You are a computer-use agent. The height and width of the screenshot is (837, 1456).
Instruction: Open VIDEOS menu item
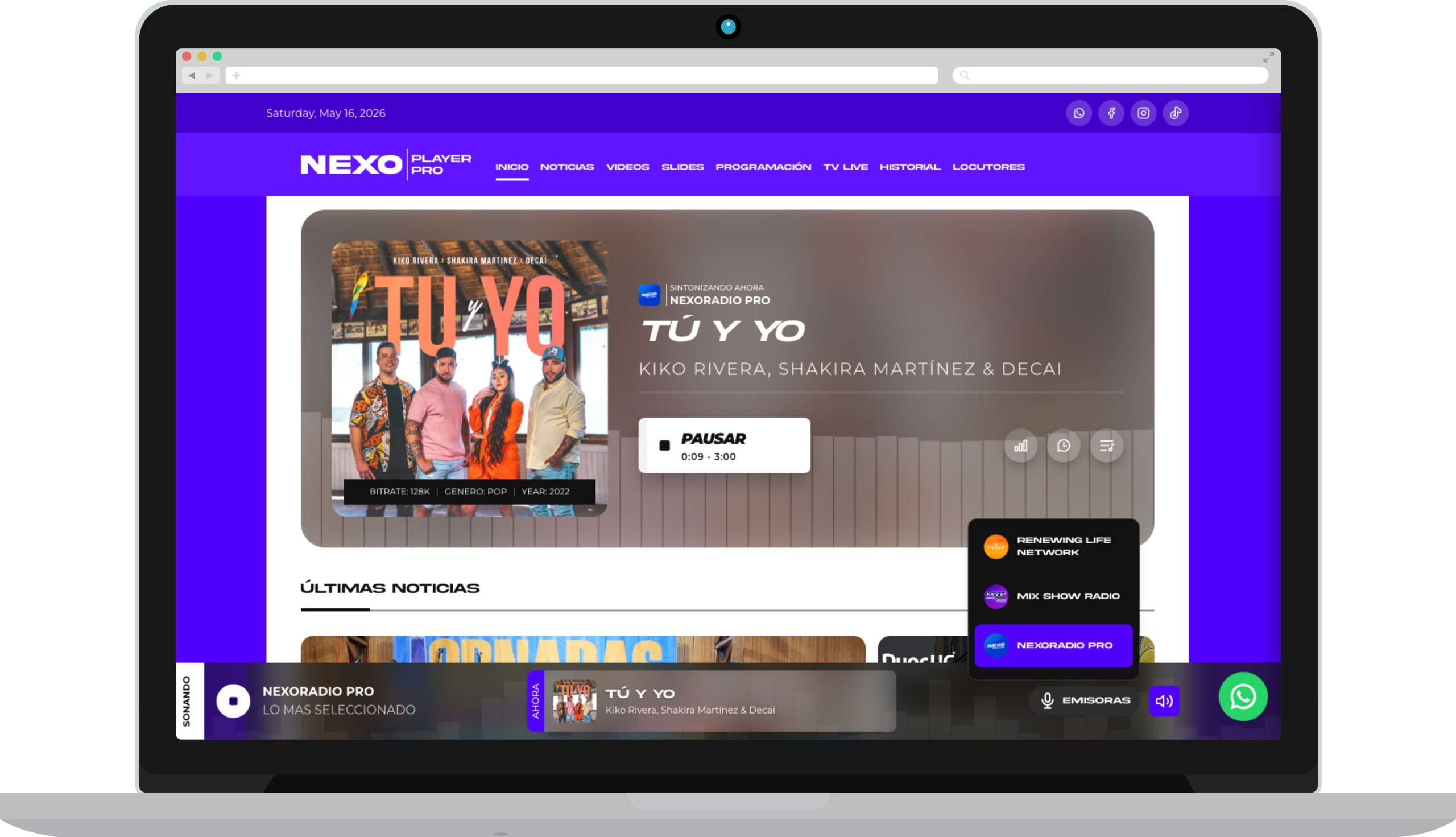point(627,167)
